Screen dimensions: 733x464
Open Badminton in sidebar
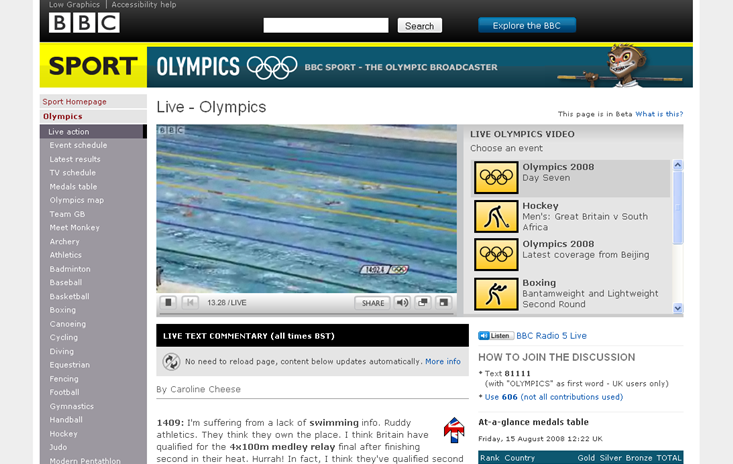tap(70, 269)
